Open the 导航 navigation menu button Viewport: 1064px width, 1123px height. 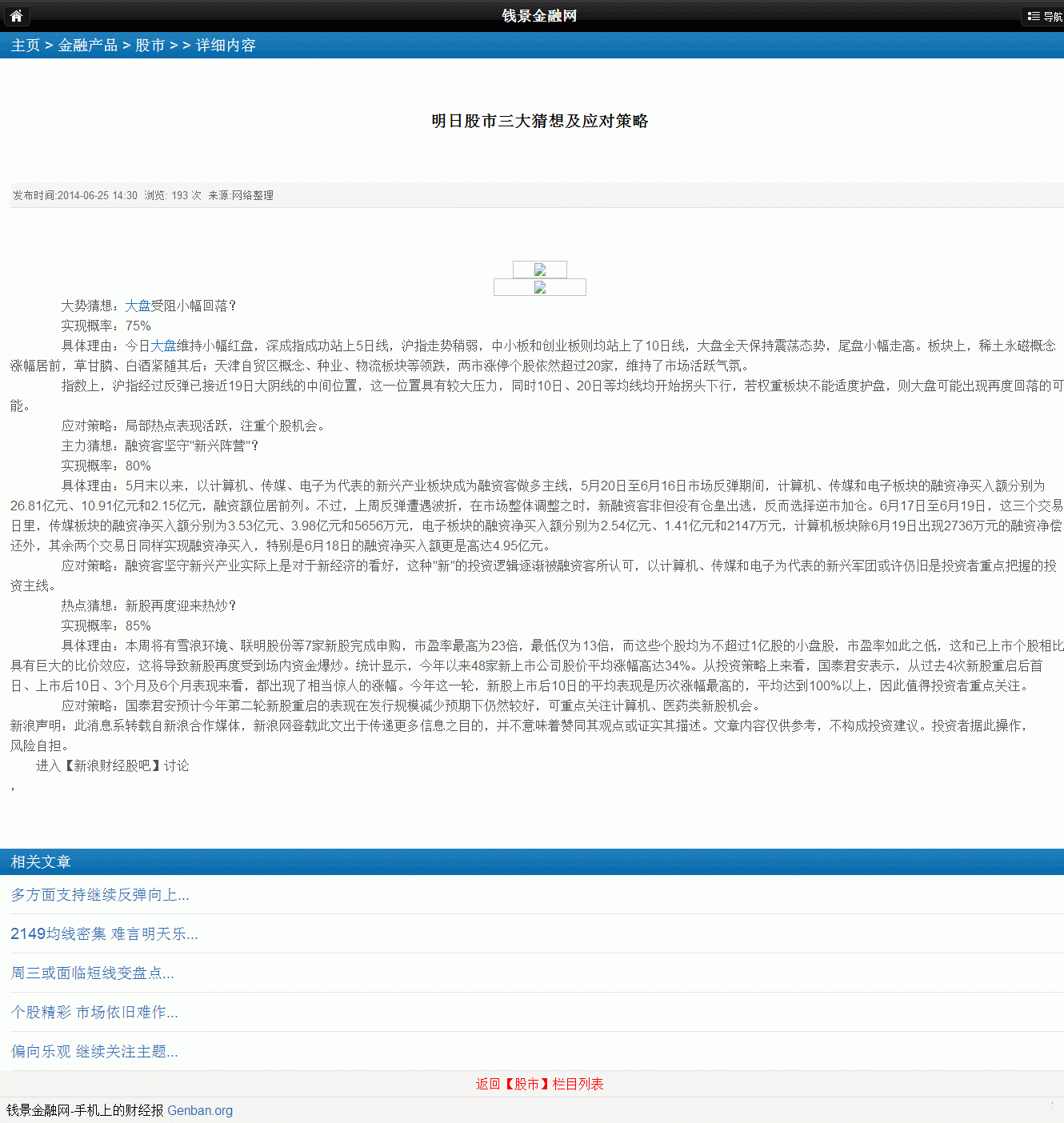point(1045,16)
